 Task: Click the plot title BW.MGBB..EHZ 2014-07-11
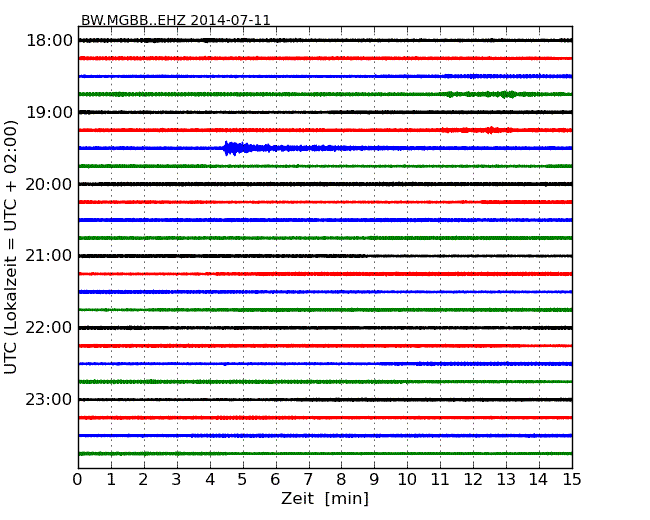pyautogui.click(x=175, y=20)
